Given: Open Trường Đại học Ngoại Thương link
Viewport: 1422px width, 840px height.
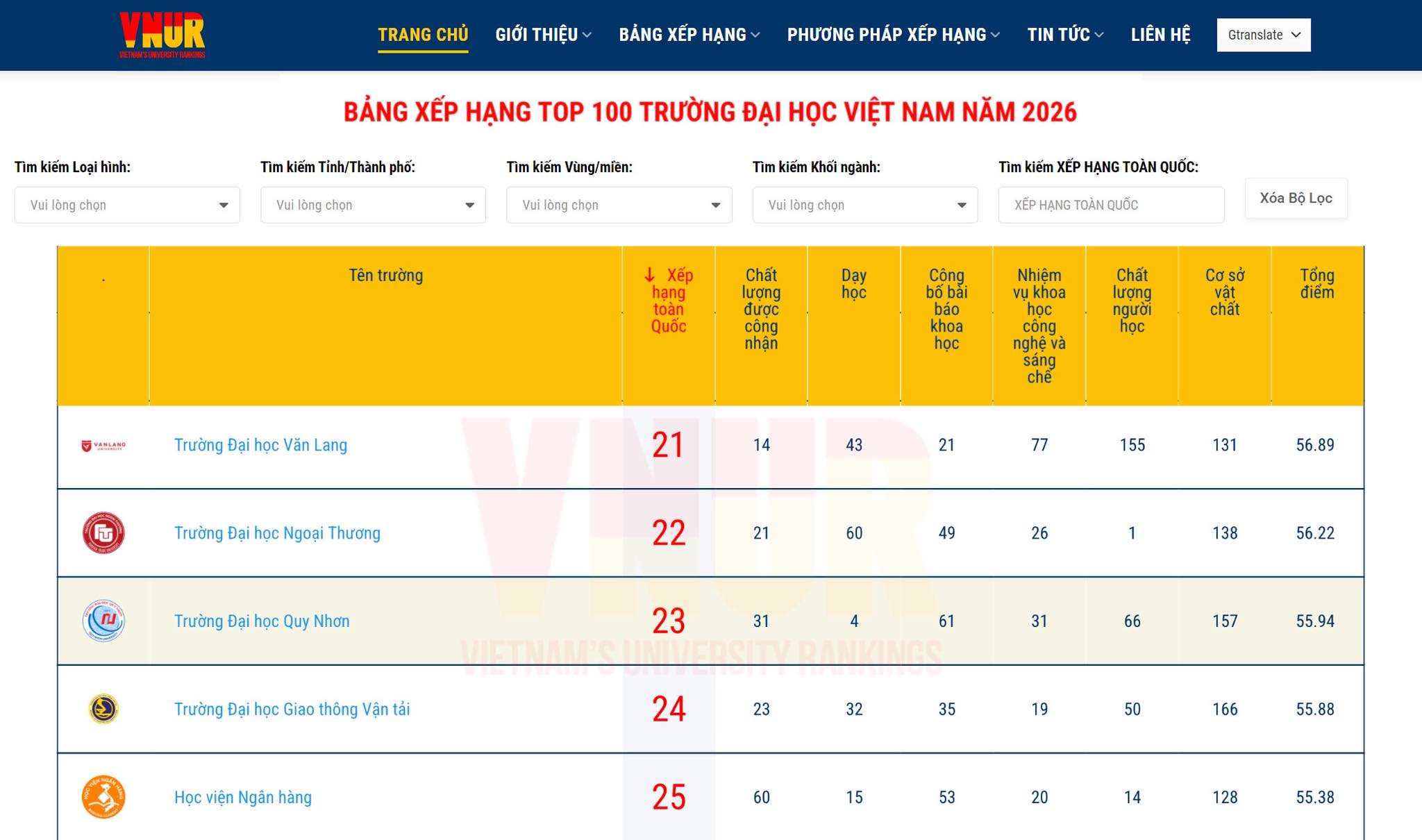Looking at the screenshot, I should click(277, 533).
